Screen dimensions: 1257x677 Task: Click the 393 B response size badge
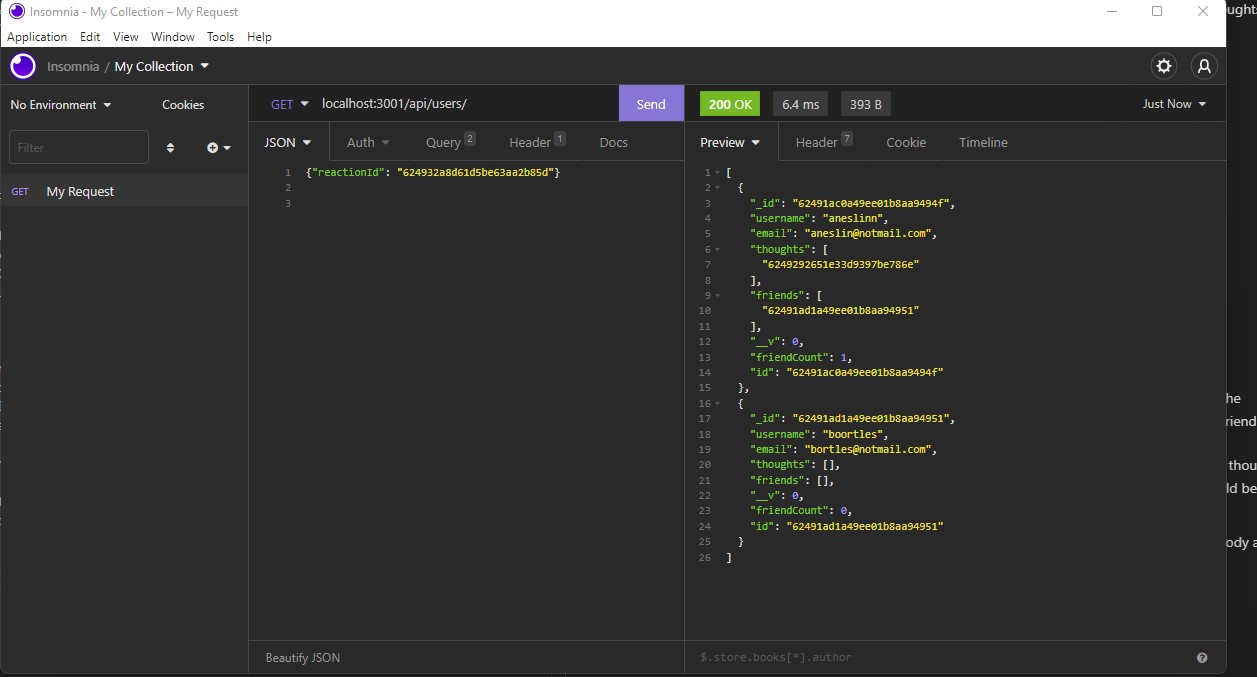pyautogui.click(x=865, y=104)
